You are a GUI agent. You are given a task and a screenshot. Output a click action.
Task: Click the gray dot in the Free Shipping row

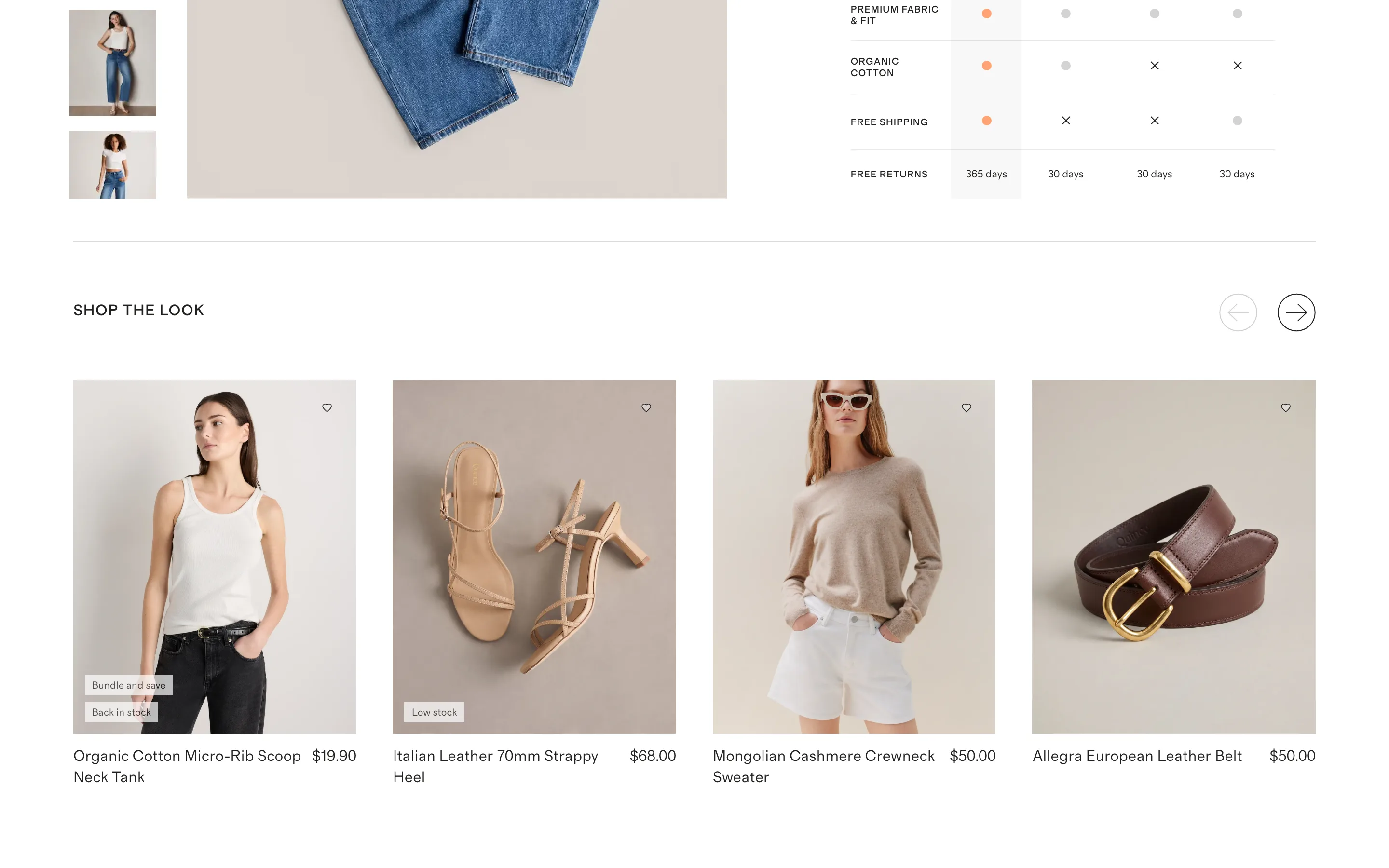1238,121
